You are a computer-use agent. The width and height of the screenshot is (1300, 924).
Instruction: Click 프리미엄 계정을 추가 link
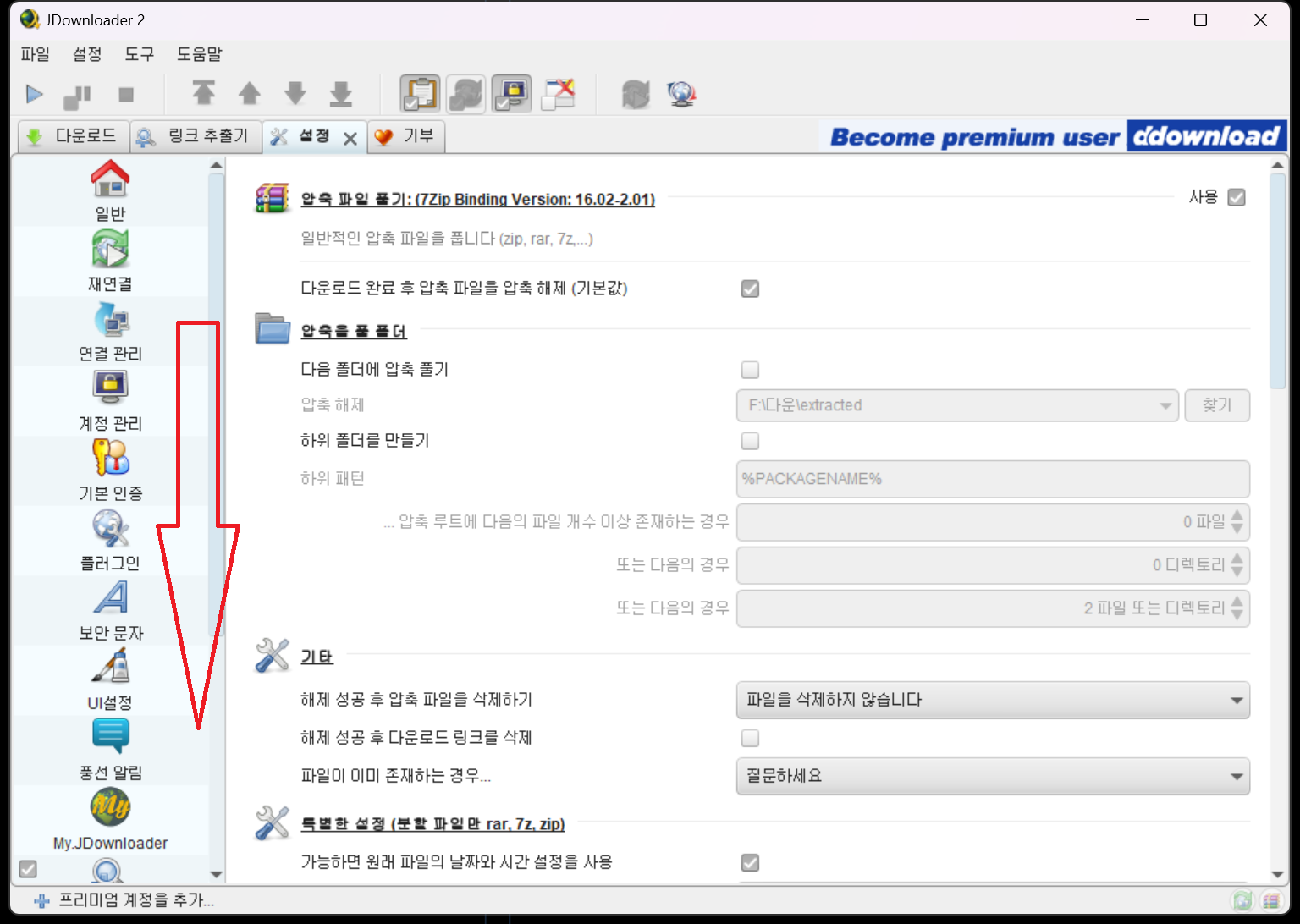click(124, 900)
